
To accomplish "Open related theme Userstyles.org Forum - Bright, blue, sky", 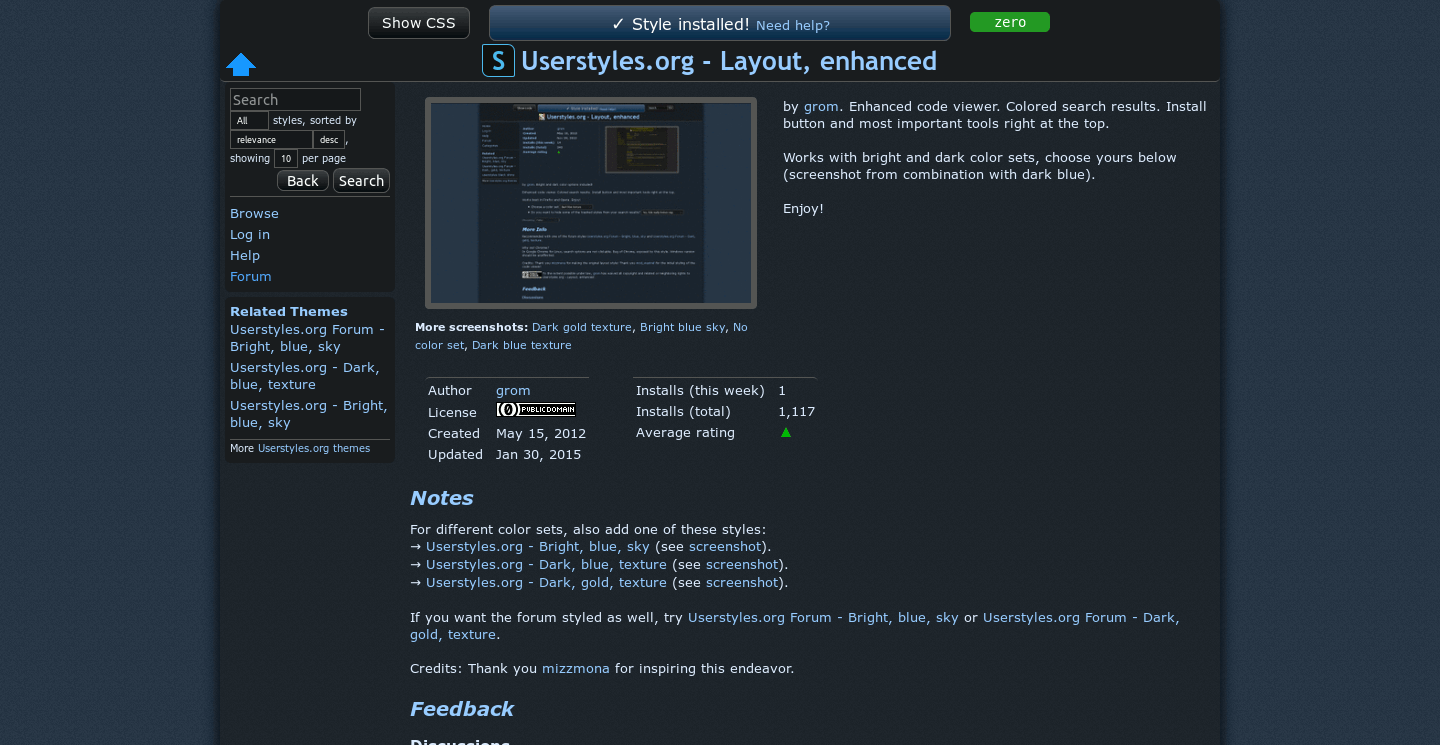I will pyautogui.click(x=307, y=338).
